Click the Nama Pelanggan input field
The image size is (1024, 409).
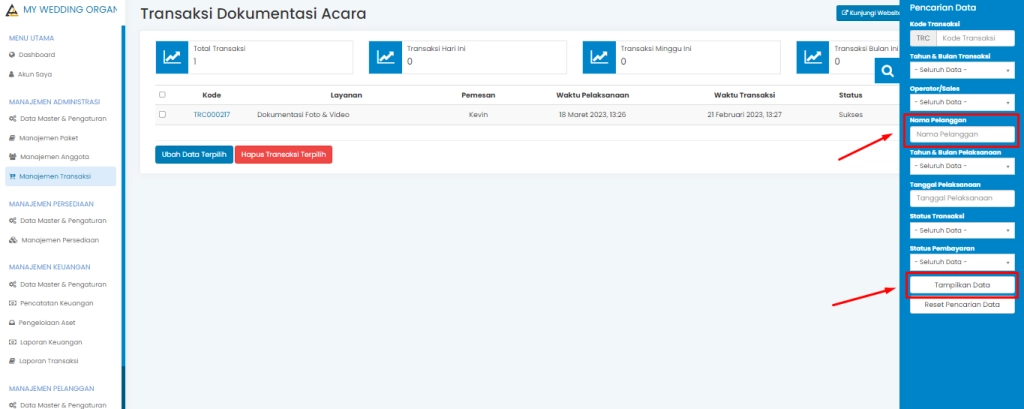point(961,134)
